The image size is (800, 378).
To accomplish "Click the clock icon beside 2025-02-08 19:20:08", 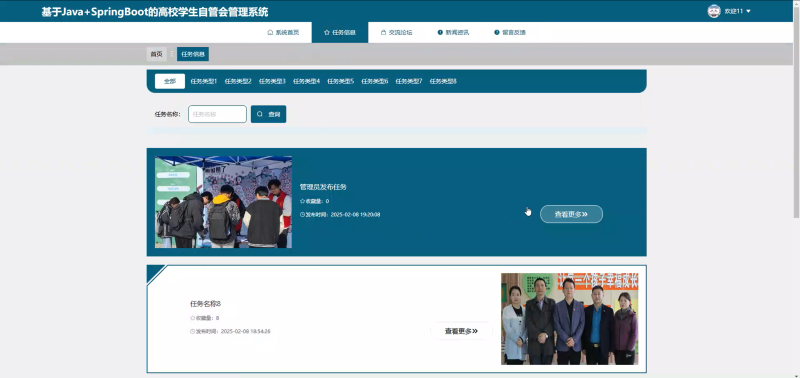I will [302, 215].
